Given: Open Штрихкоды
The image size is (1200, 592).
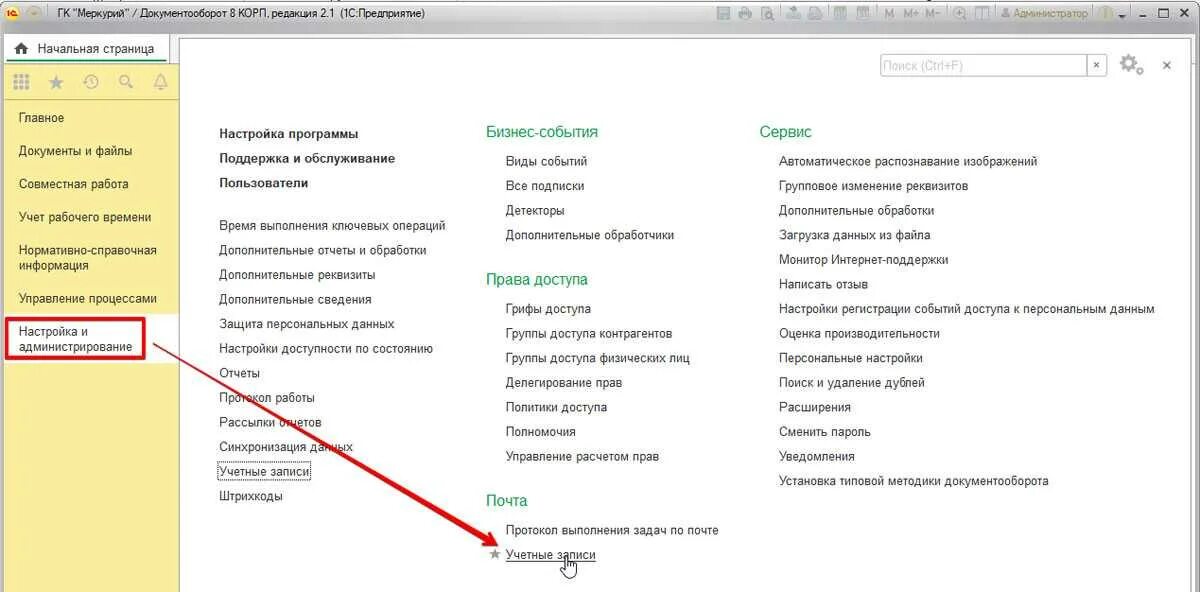Looking at the screenshot, I should pyautogui.click(x=250, y=496).
